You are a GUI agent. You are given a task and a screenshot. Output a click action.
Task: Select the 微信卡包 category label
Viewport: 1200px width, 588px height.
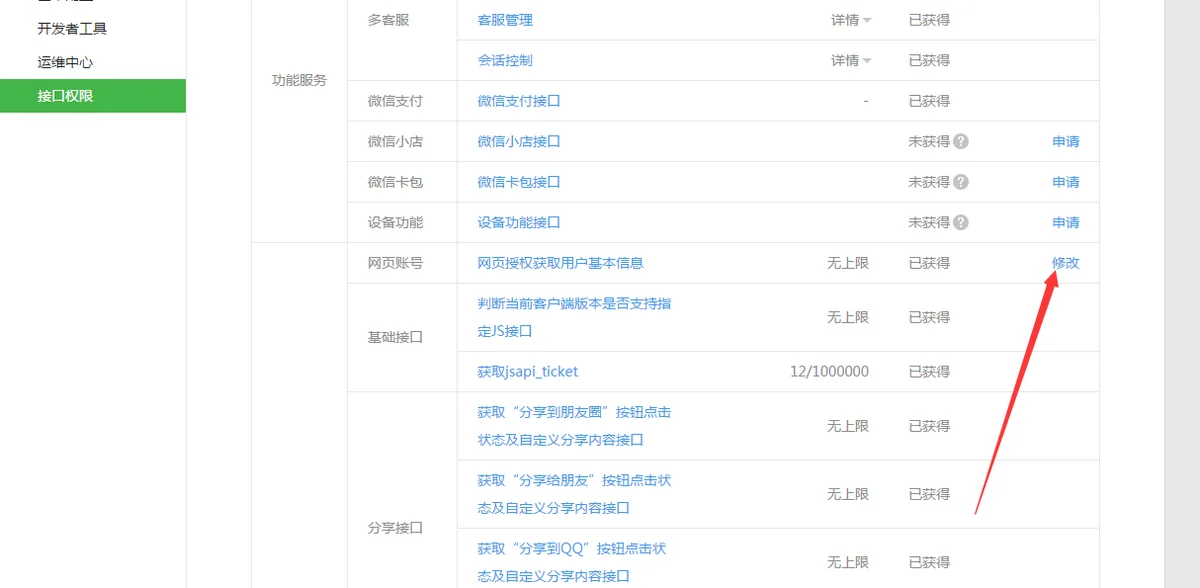pos(395,182)
